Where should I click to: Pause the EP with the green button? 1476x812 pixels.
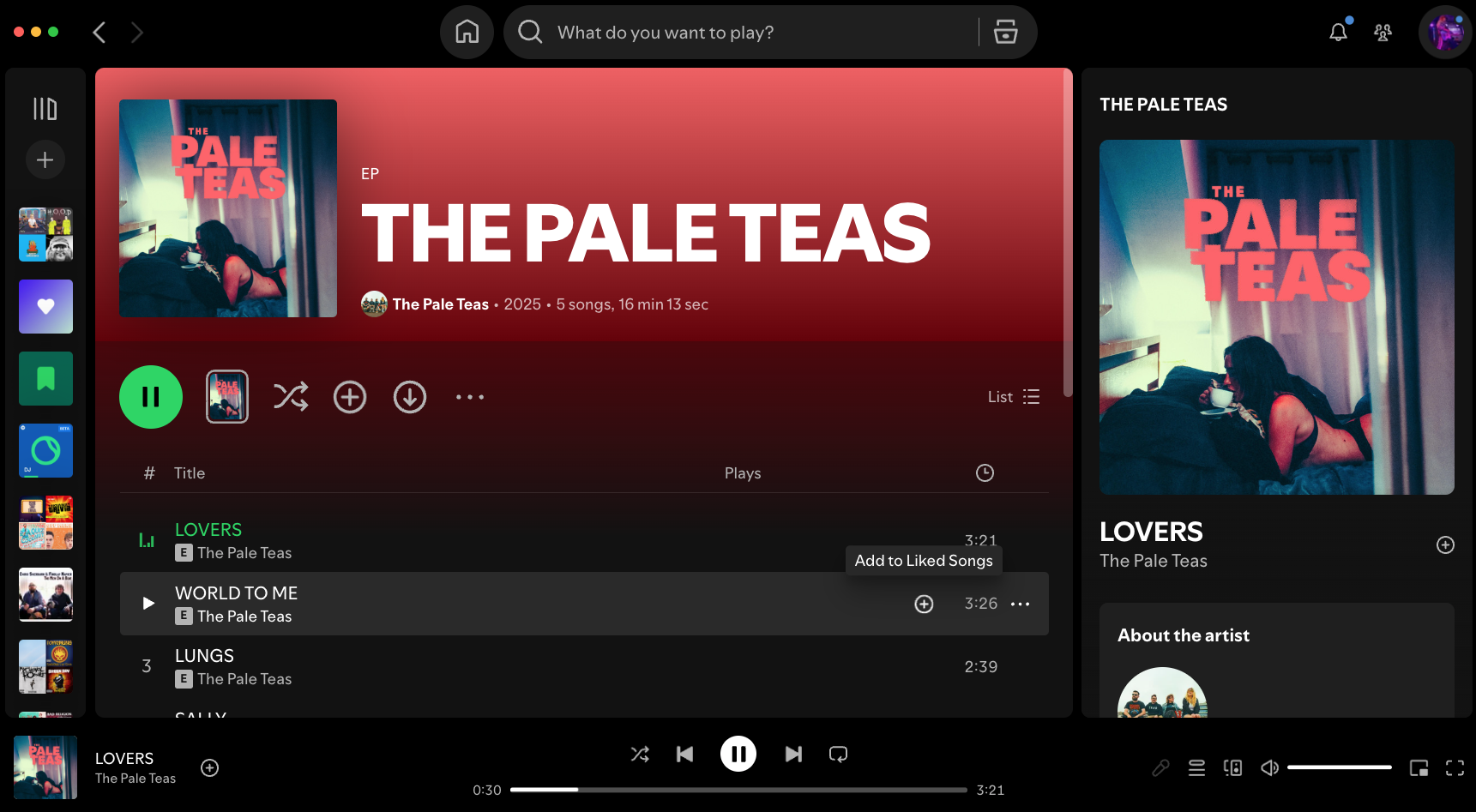[151, 397]
